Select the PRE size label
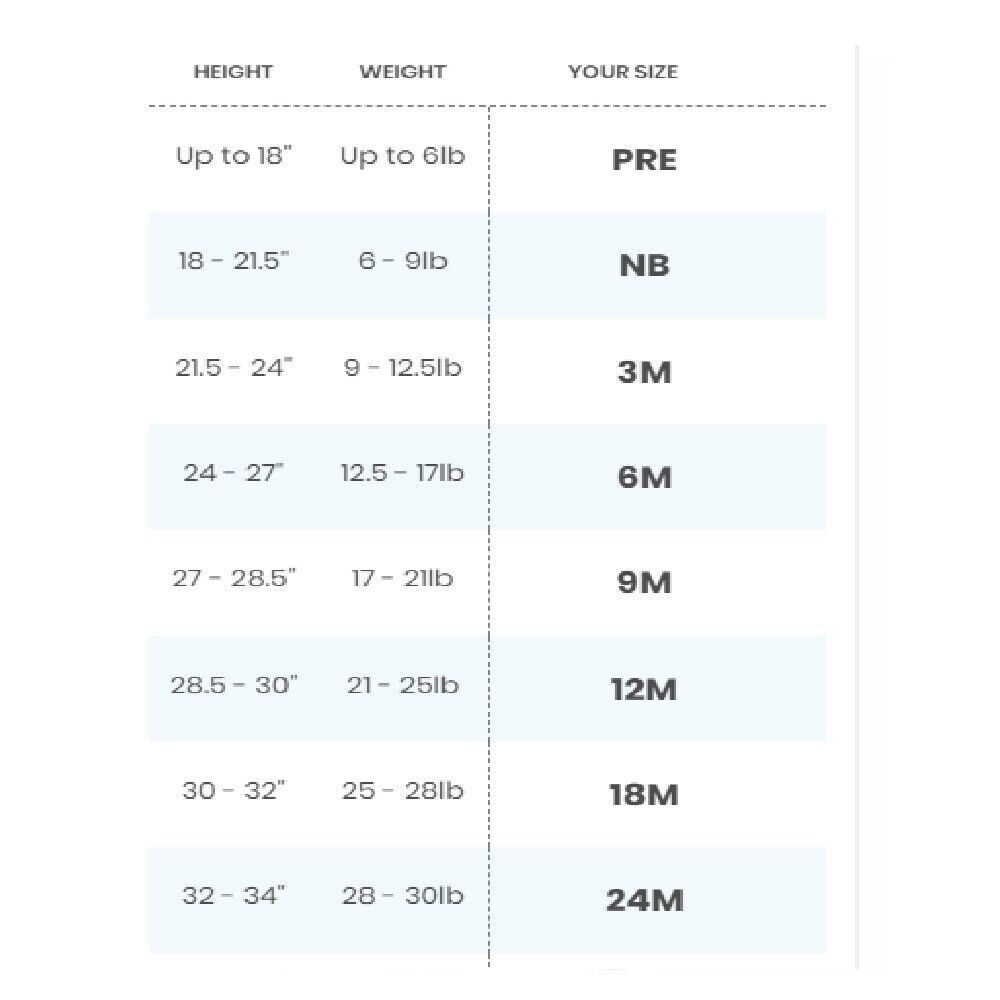 [x=644, y=160]
